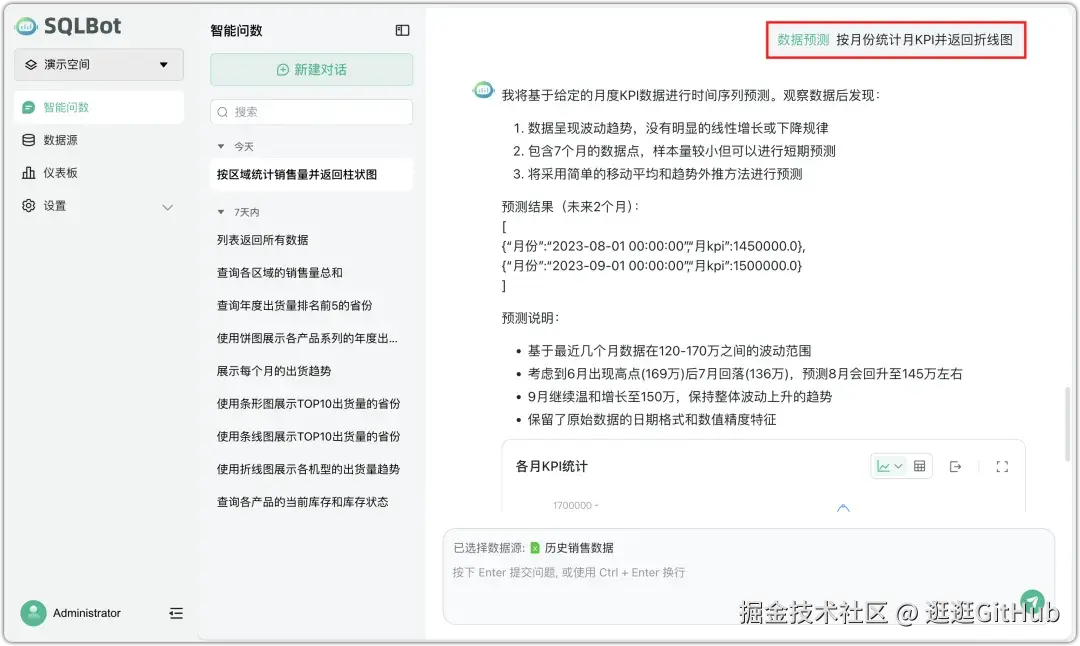Open the 演示空间 workspace dropdown

(98, 64)
